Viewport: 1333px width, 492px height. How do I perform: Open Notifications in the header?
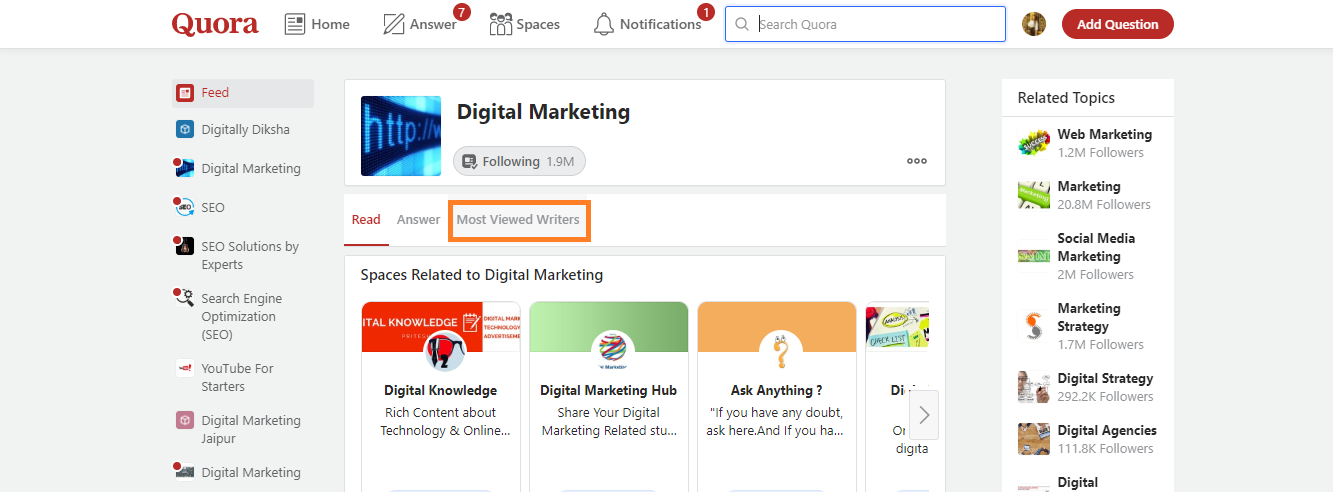click(x=647, y=24)
